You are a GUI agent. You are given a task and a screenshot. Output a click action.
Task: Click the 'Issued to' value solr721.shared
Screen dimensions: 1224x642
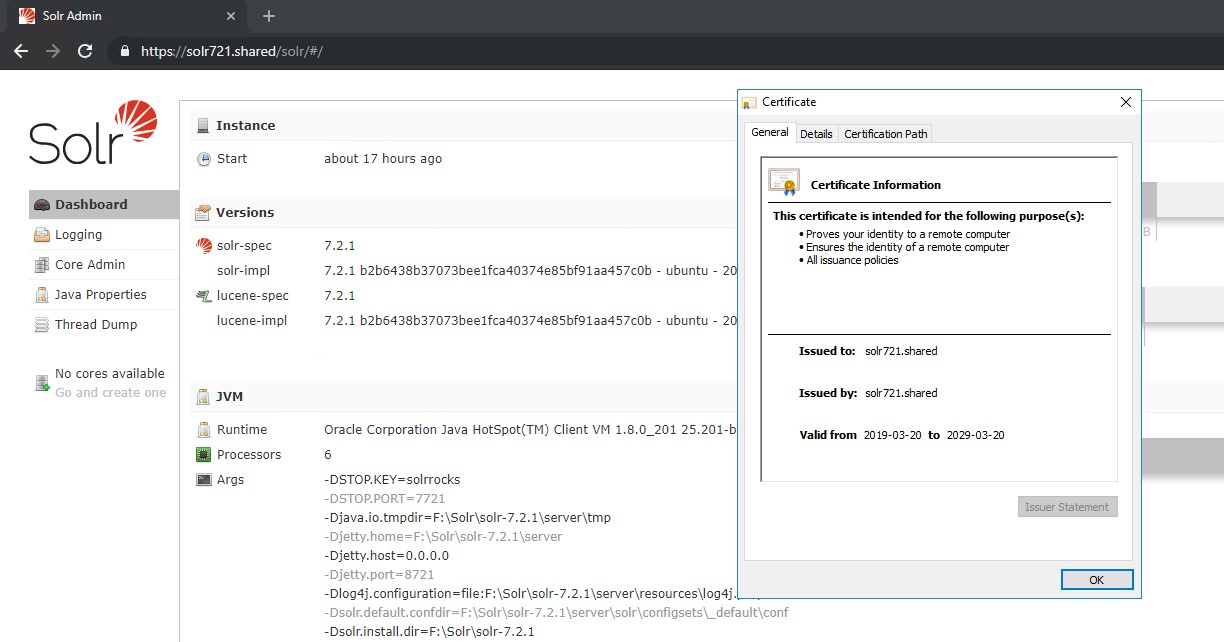[901, 351]
